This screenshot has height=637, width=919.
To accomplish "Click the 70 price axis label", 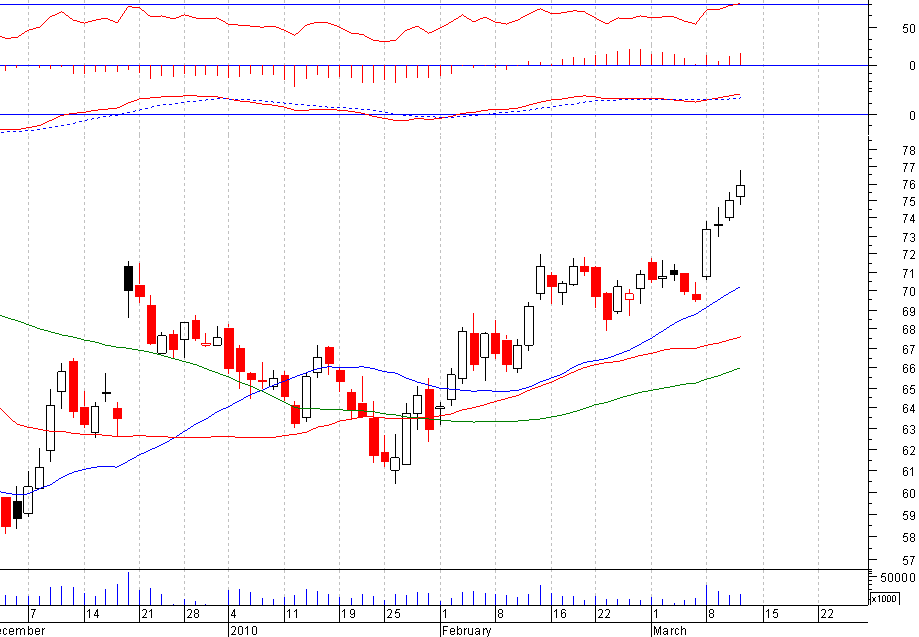I will pyautogui.click(x=908, y=291).
